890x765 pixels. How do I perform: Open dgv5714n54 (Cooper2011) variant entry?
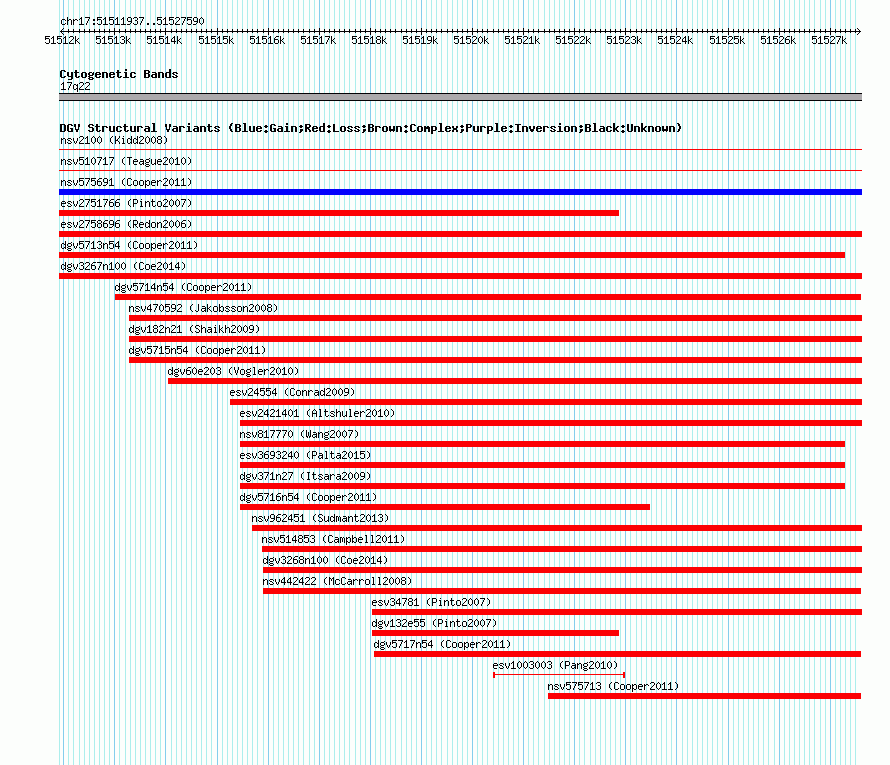click(183, 287)
